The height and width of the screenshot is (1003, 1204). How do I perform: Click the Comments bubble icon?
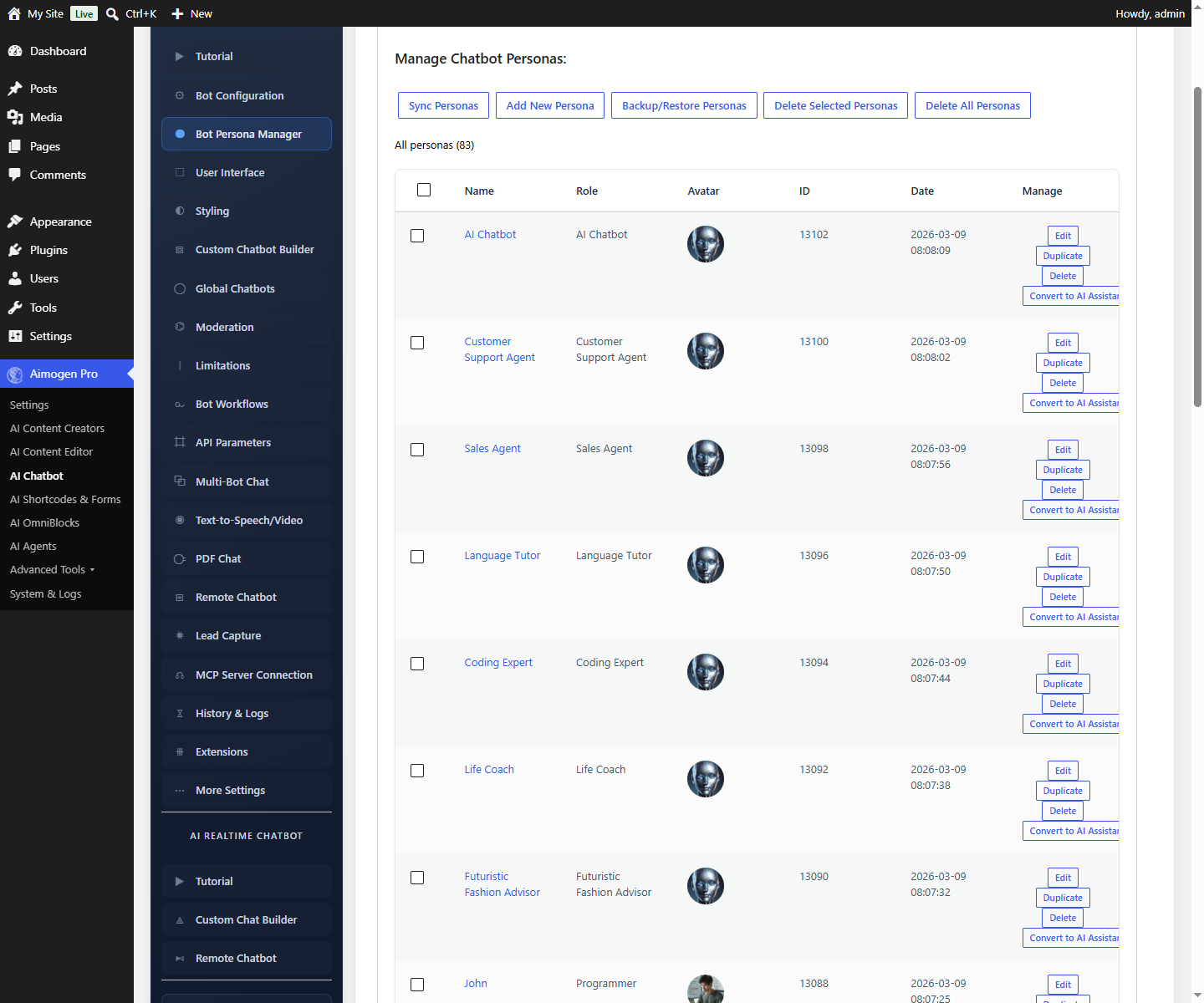pos(15,175)
